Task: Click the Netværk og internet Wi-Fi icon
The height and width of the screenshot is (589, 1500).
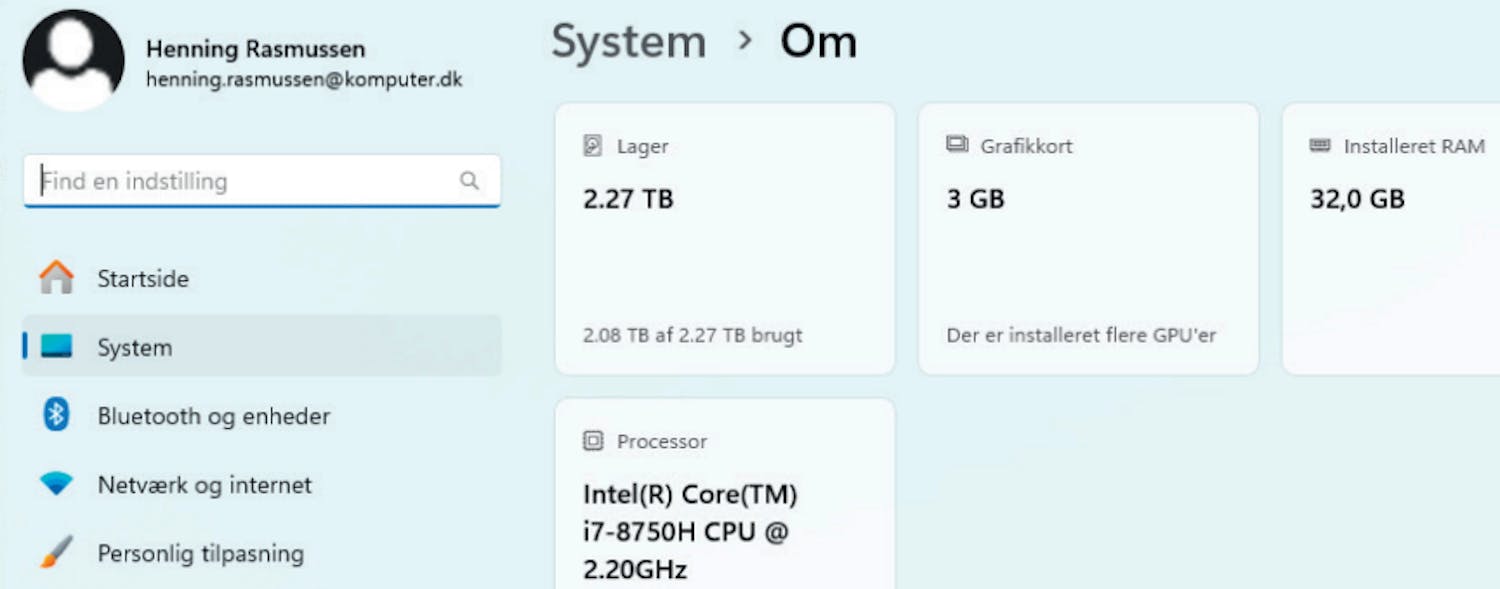Action: pyautogui.click(x=56, y=484)
